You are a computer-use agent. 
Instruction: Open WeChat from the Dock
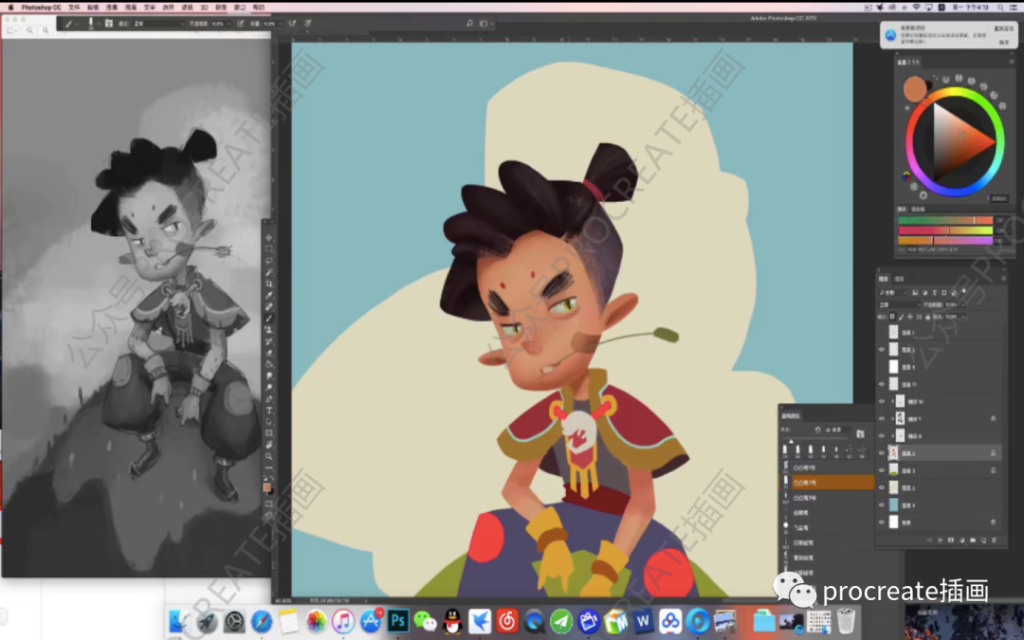pos(425,621)
